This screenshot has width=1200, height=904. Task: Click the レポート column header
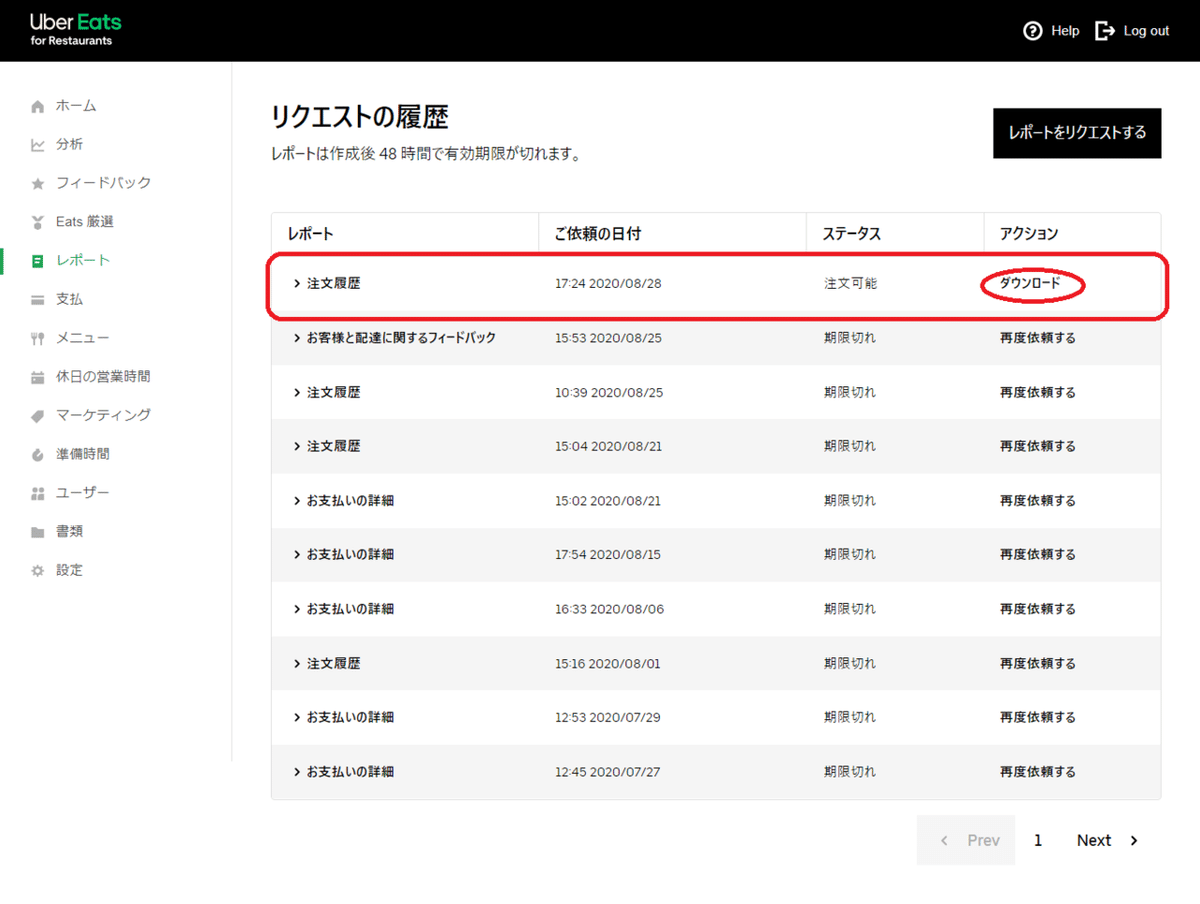pos(310,233)
